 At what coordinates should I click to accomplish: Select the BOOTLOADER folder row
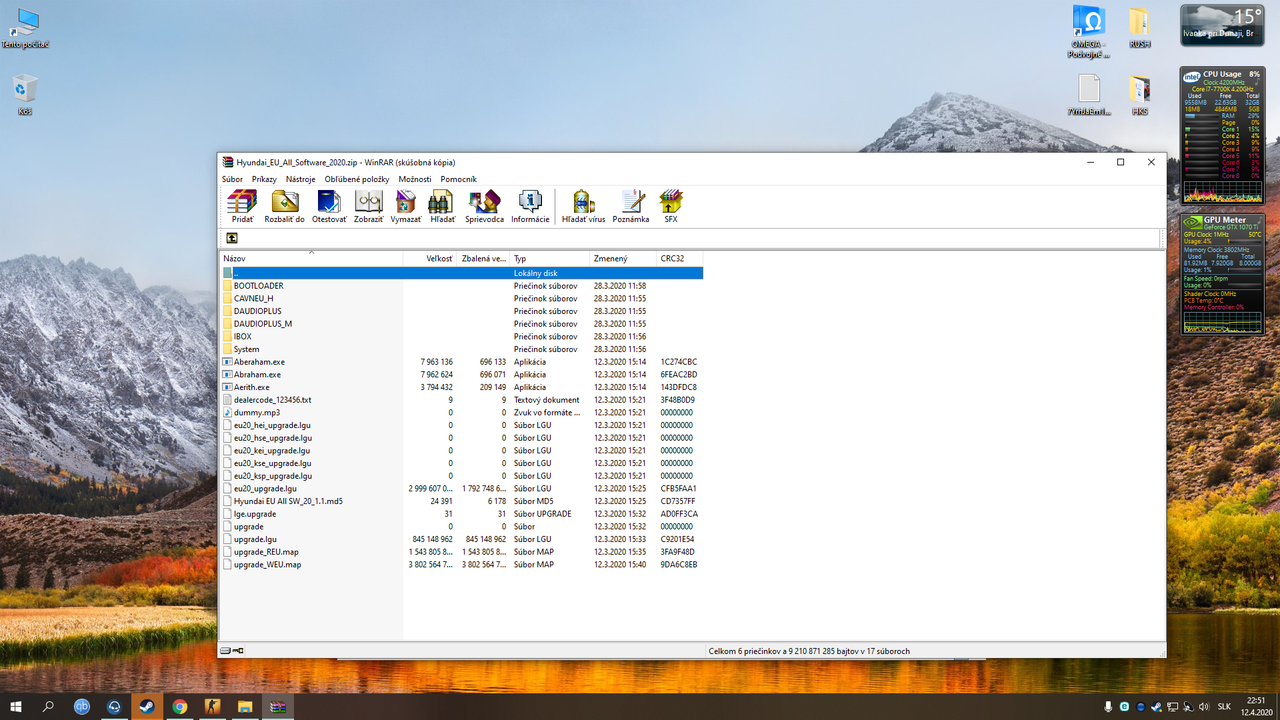click(461, 286)
